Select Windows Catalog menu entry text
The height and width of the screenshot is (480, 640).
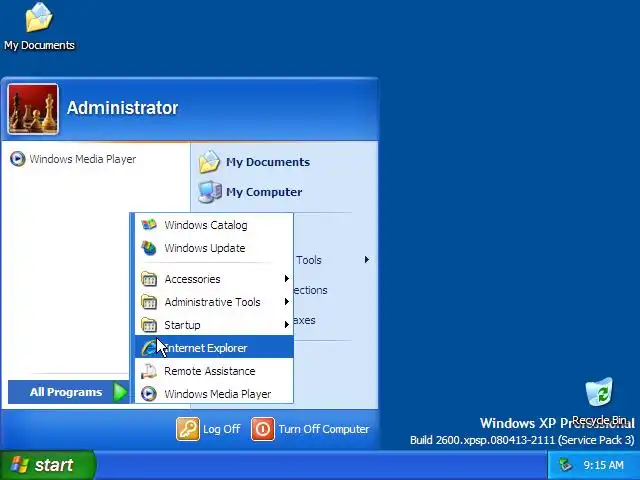206,225
